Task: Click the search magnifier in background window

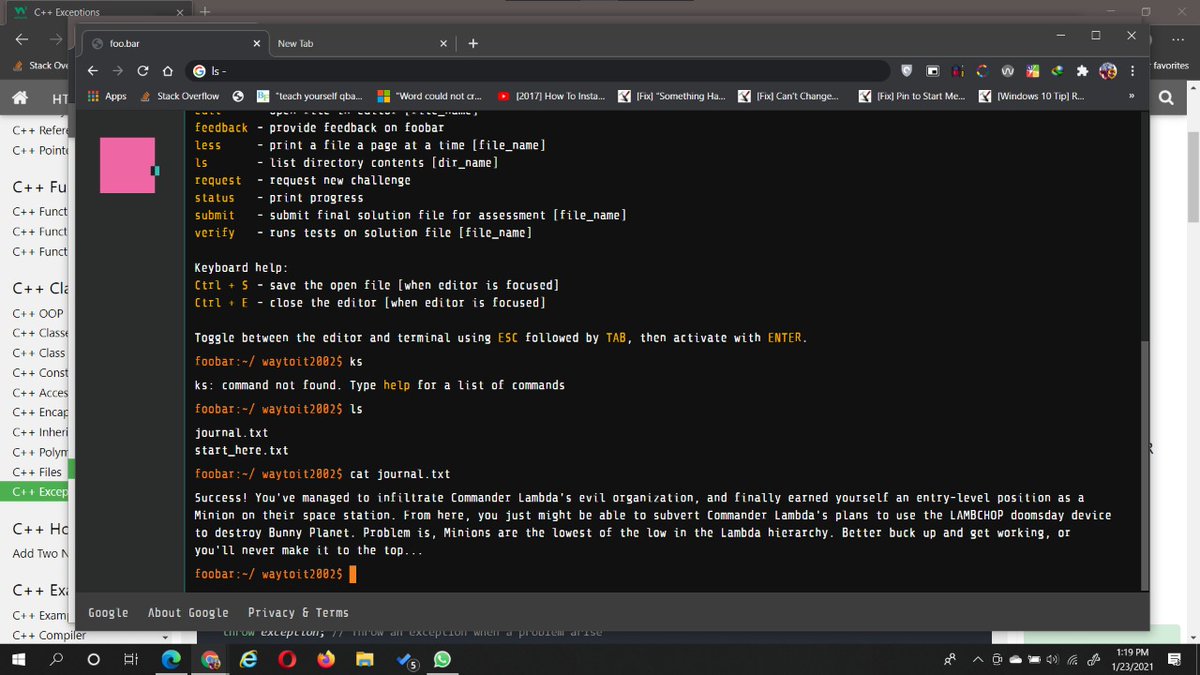Action: [x=1166, y=99]
